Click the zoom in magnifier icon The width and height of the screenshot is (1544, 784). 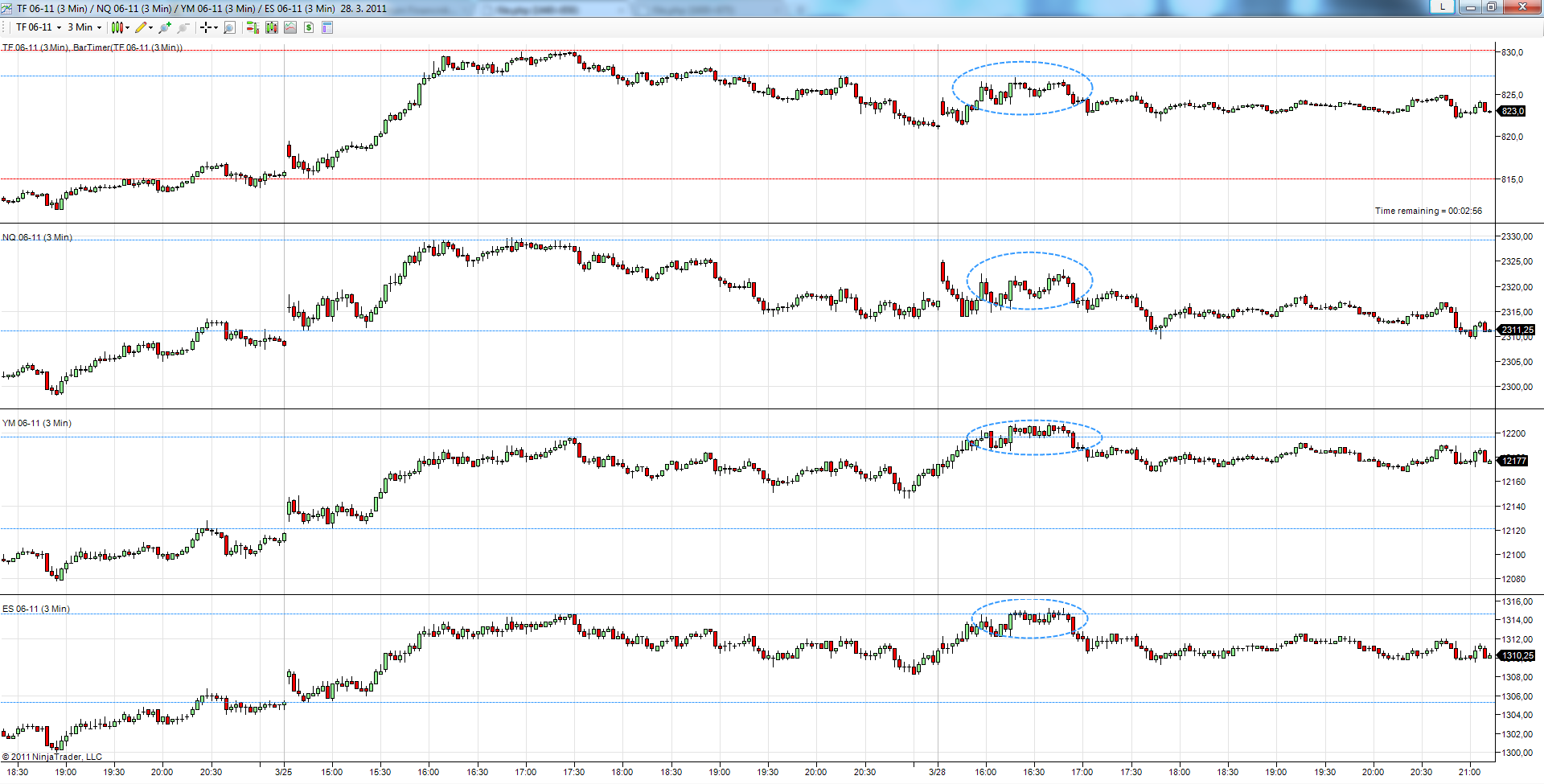pos(165,27)
